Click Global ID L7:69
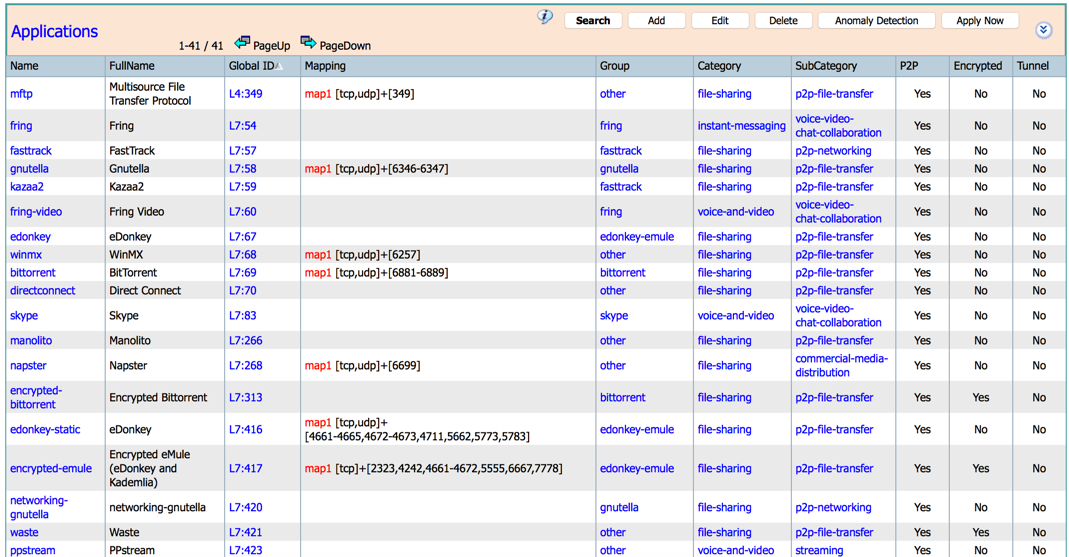 (x=243, y=273)
